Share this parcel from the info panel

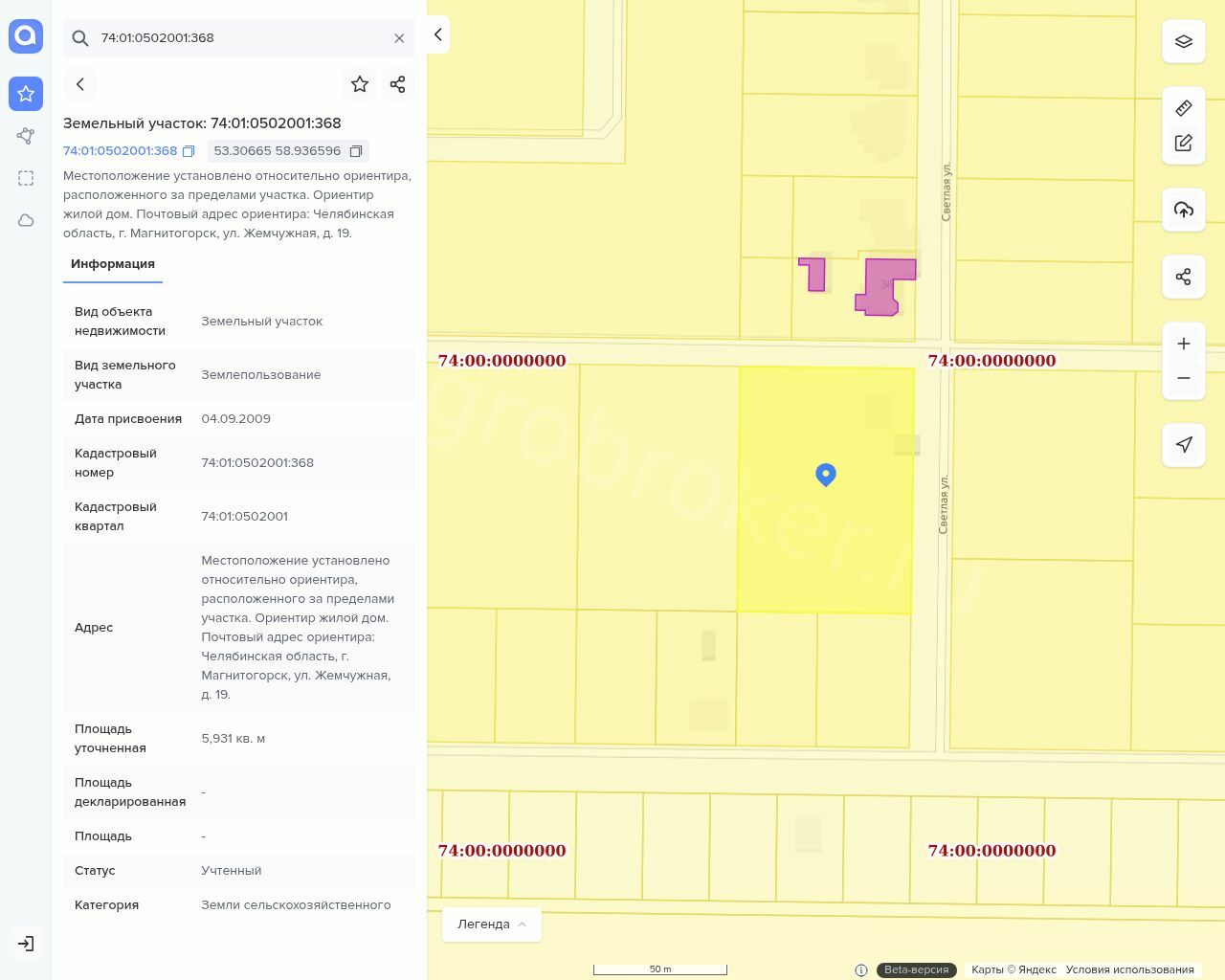[x=398, y=84]
